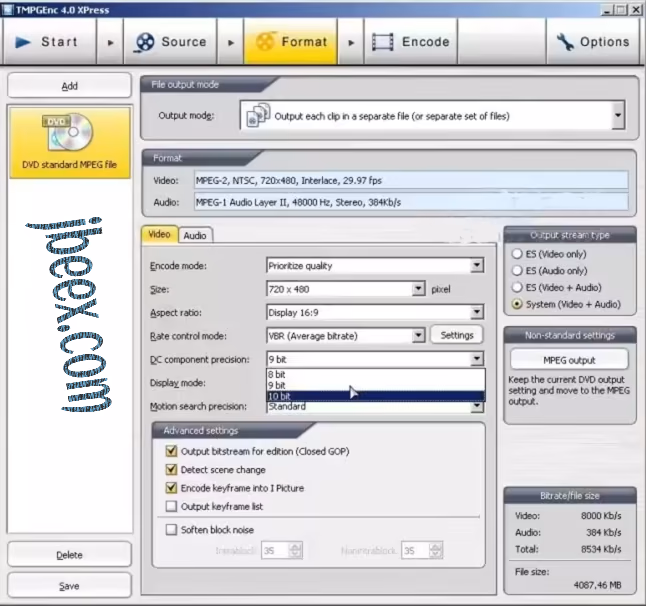Select System (Video + Audio) stream type
This screenshot has height=606, width=646.
pyautogui.click(x=517, y=304)
